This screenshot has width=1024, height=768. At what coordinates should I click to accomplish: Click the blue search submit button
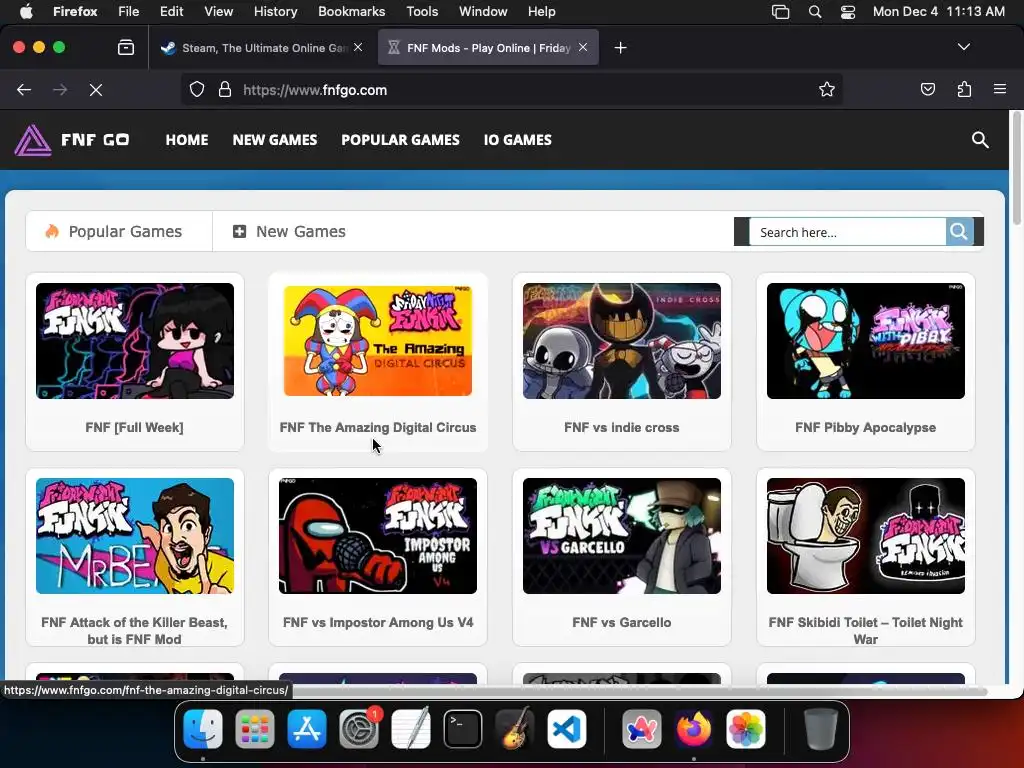[959, 232]
